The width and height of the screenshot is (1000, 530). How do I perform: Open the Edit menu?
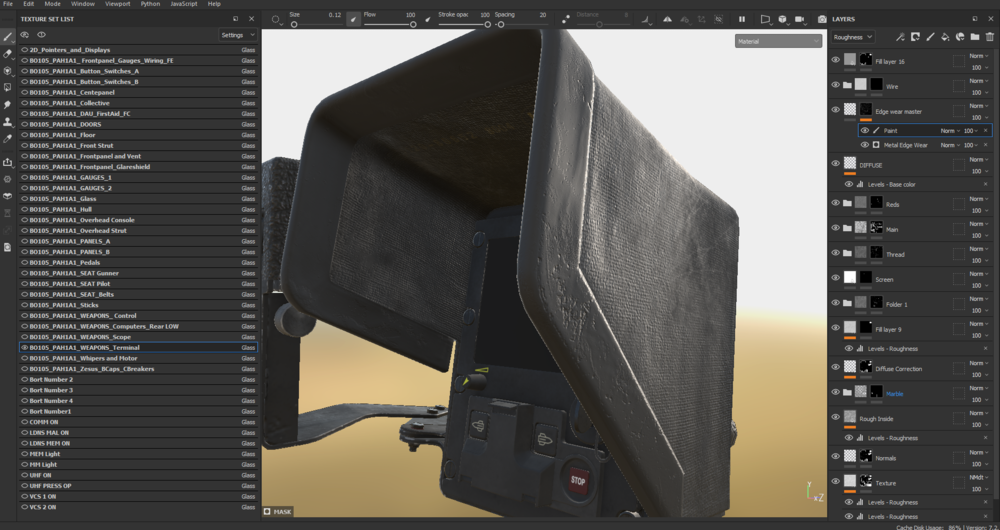[29, 4]
